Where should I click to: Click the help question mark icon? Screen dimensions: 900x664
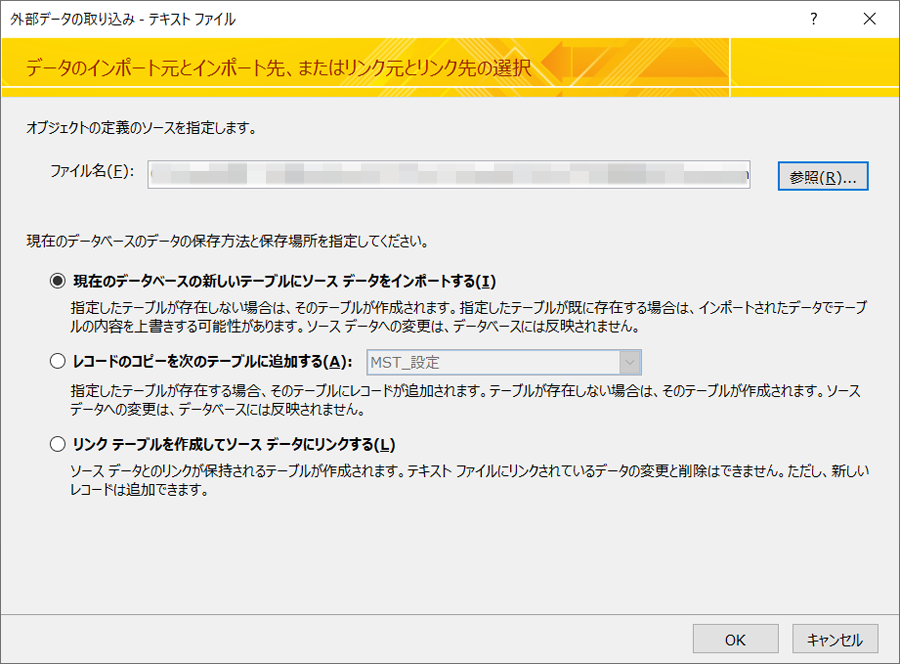click(815, 19)
